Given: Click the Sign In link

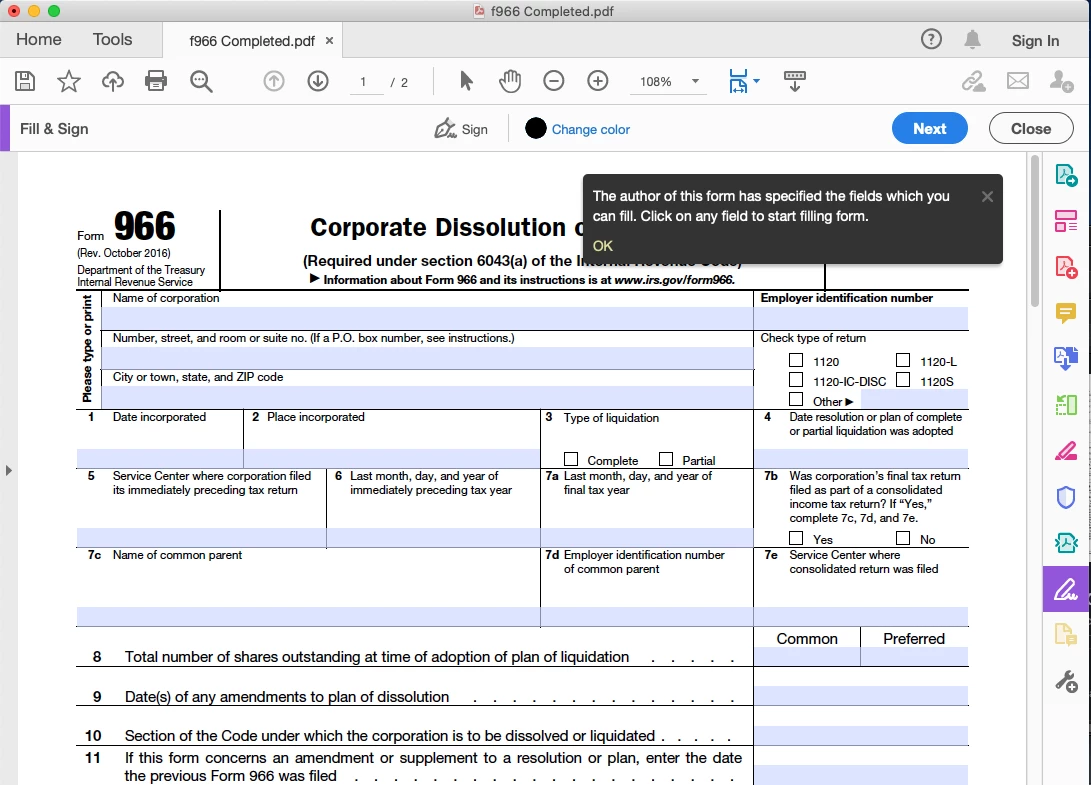Looking at the screenshot, I should [x=1035, y=41].
